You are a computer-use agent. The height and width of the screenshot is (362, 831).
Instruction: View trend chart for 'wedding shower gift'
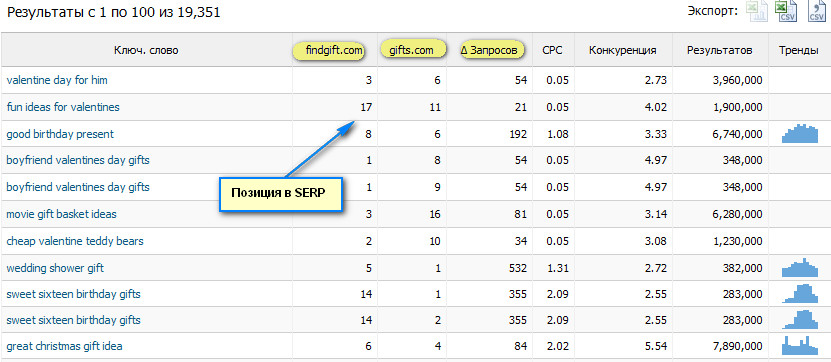pos(800,267)
